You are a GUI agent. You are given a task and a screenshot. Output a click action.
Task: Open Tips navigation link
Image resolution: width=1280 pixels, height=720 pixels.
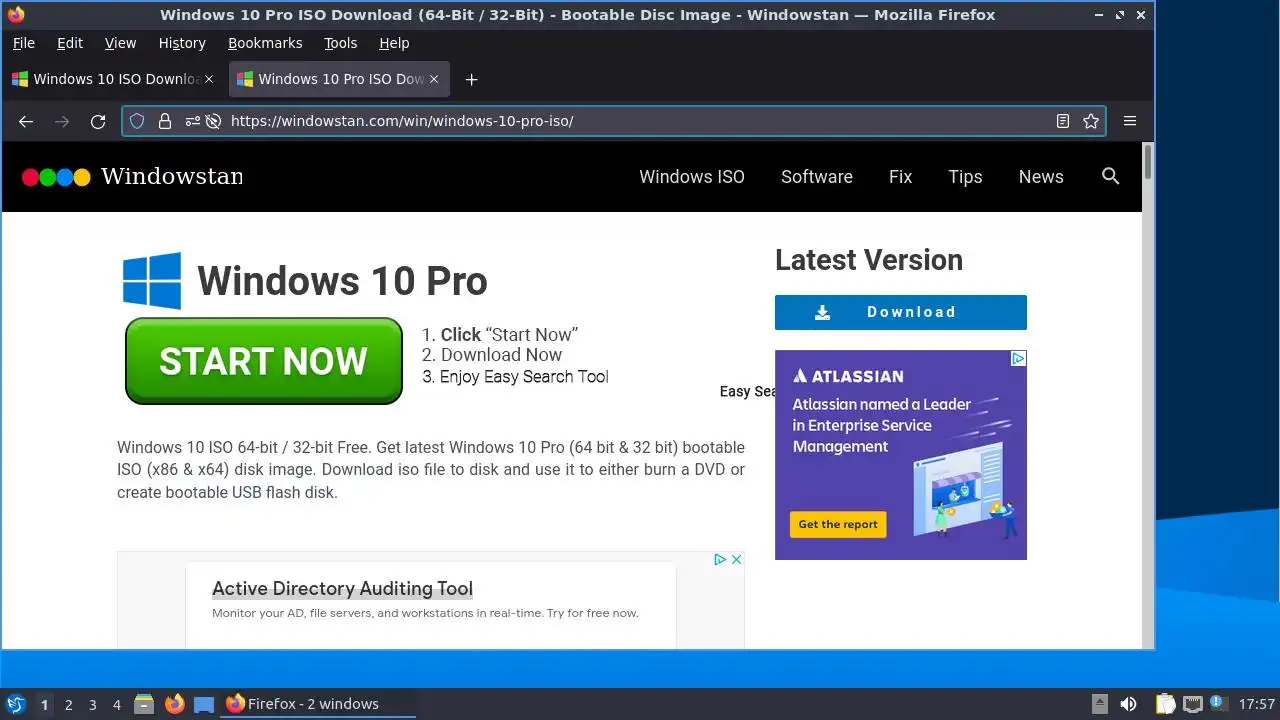pyautogui.click(x=965, y=176)
